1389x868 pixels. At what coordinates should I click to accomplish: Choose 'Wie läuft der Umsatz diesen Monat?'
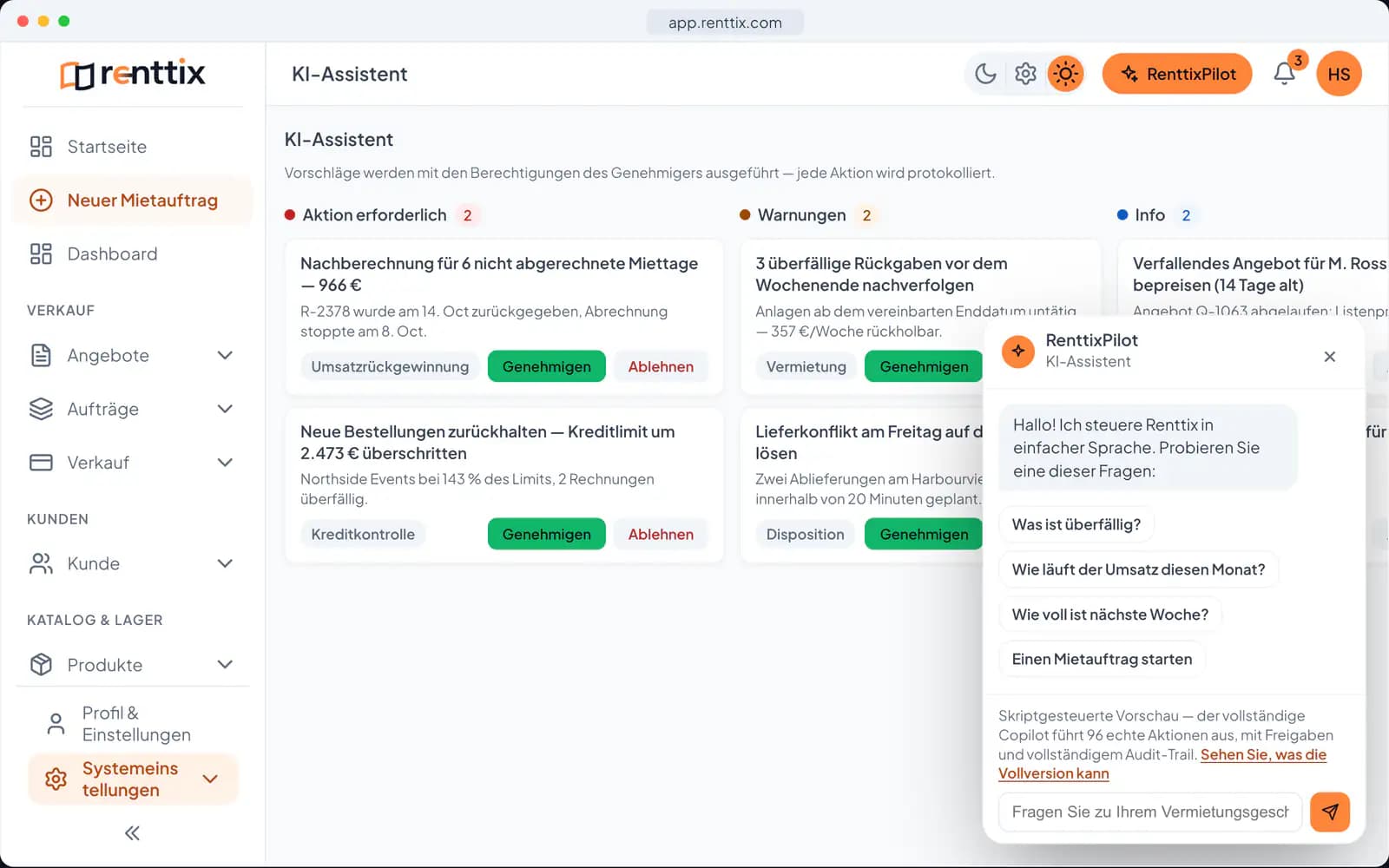point(1138,569)
